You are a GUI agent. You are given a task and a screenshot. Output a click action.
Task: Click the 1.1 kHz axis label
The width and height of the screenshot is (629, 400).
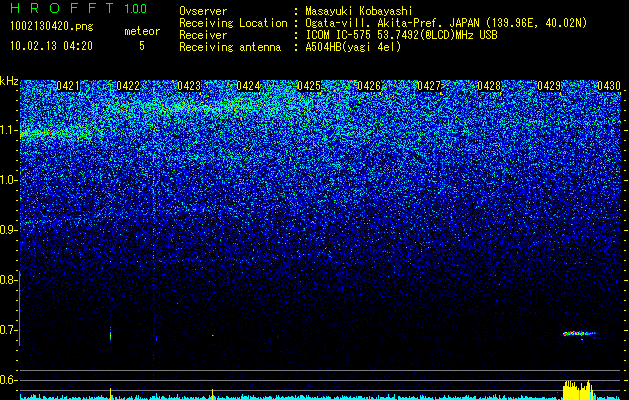(x=8, y=130)
